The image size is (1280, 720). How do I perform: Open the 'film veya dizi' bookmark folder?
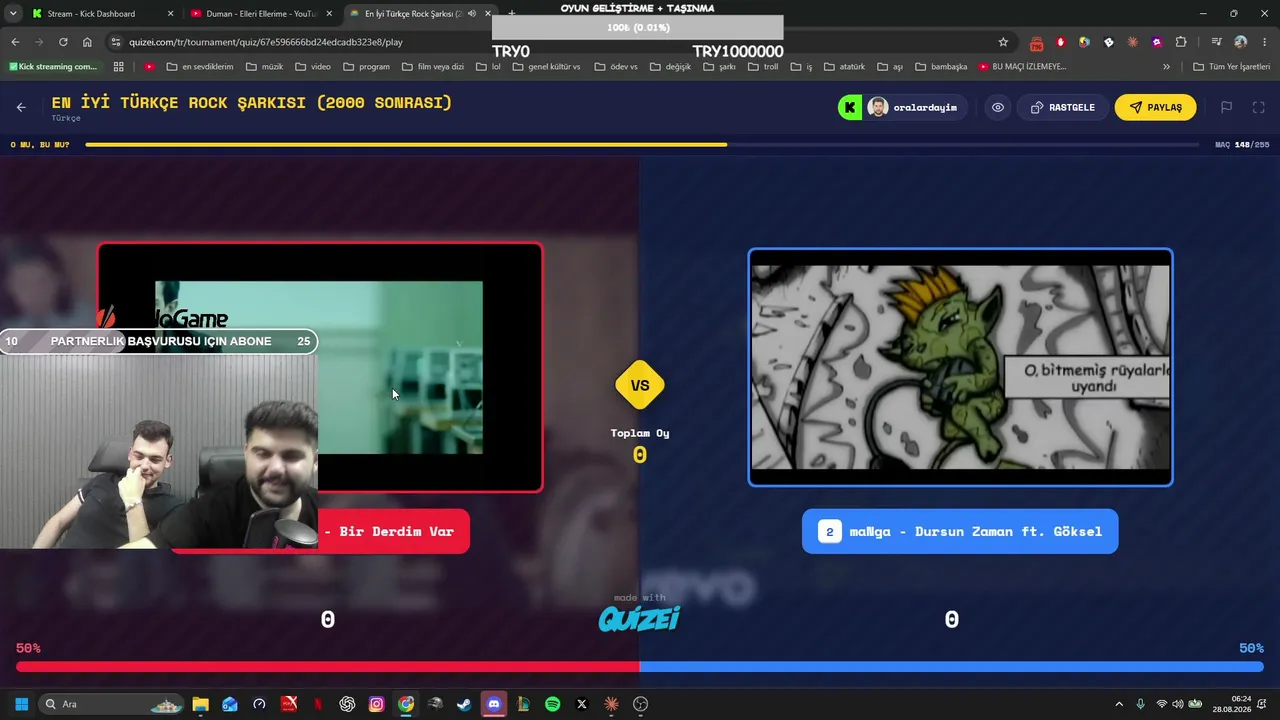click(x=433, y=67)
